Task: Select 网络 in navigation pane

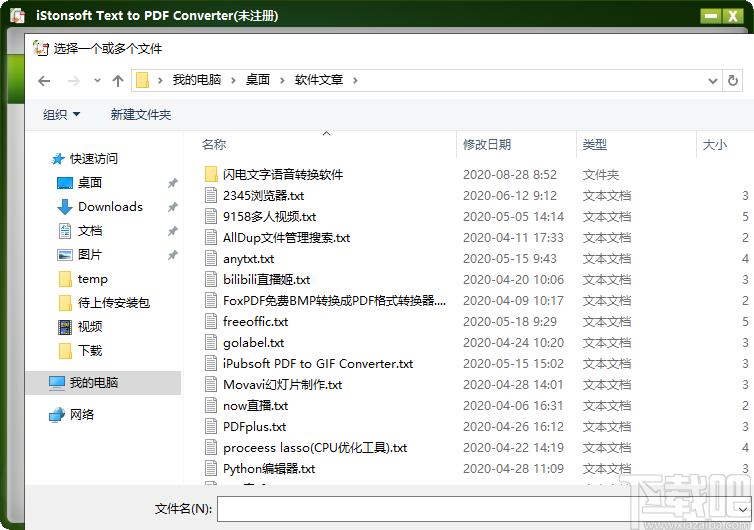Action: [x=81, y=415]
